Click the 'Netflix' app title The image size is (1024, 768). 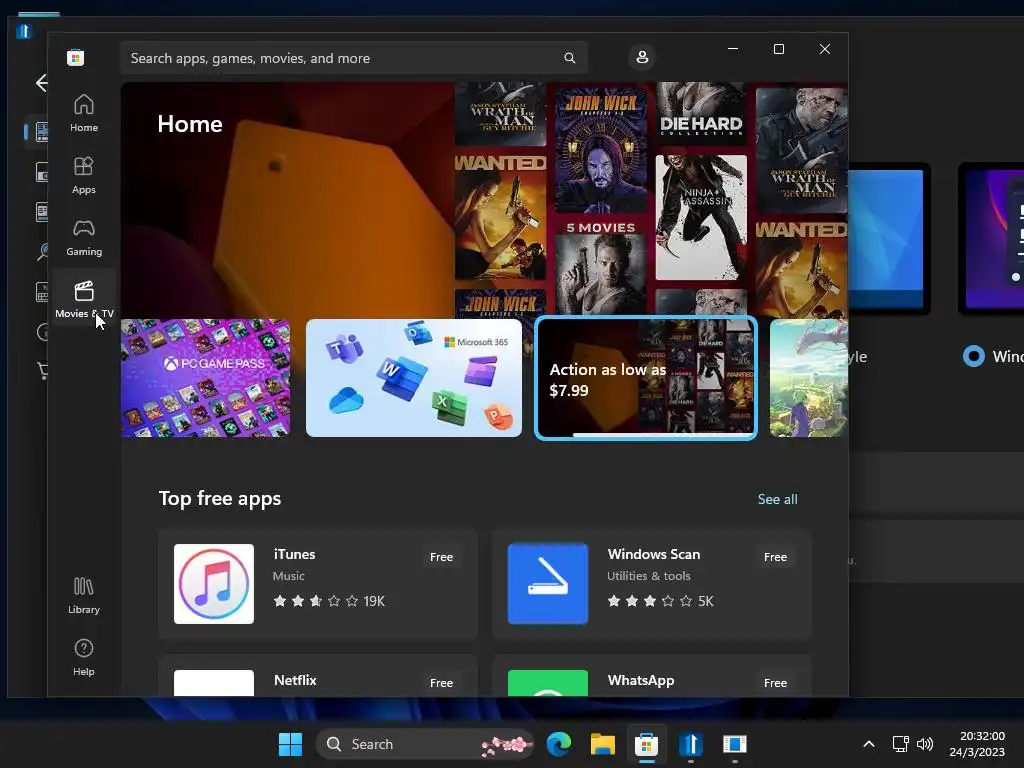pos(295,680)
